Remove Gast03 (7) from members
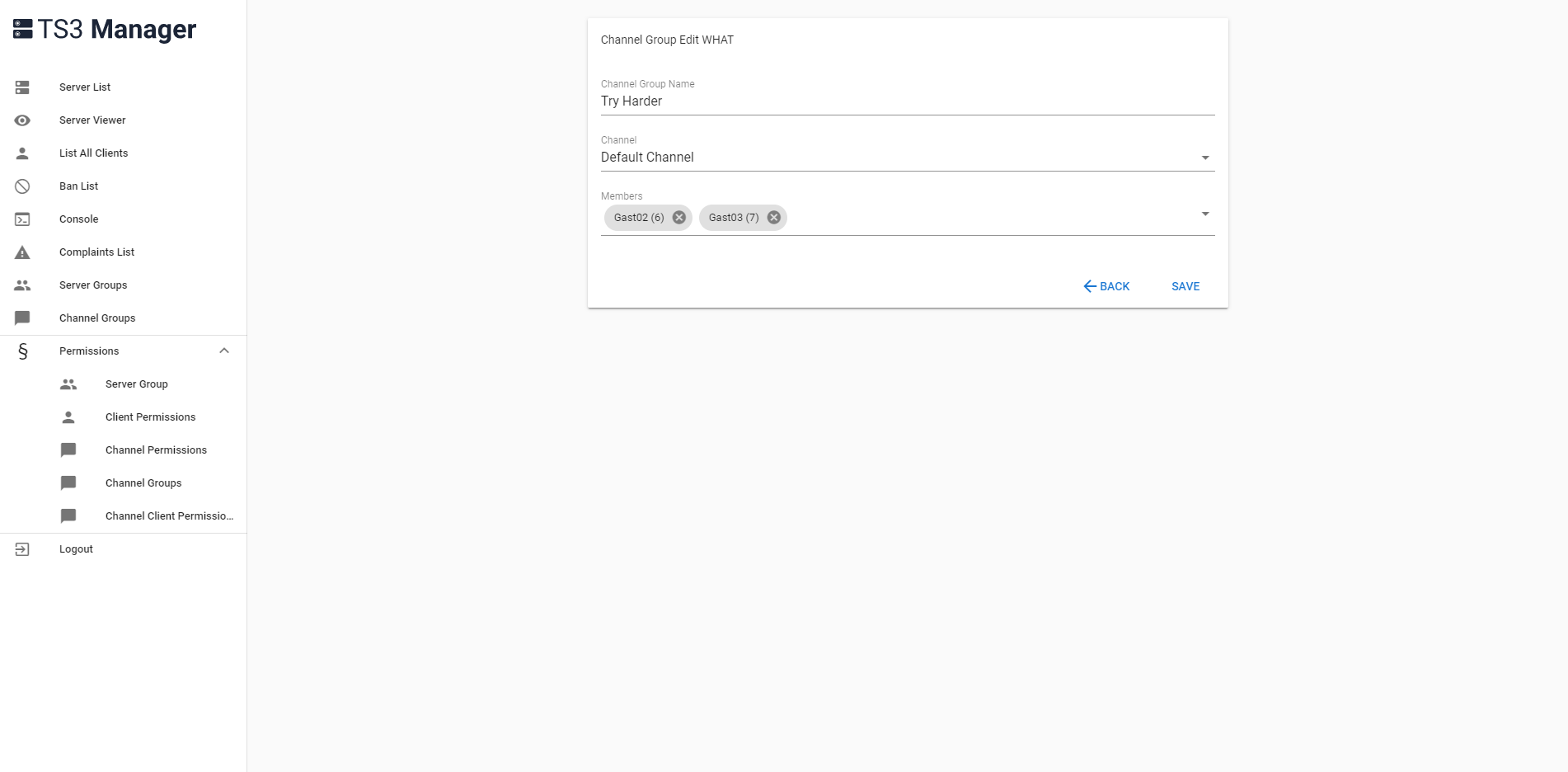The height and width of the screenshot is (772, 1568). coord(773,218)
